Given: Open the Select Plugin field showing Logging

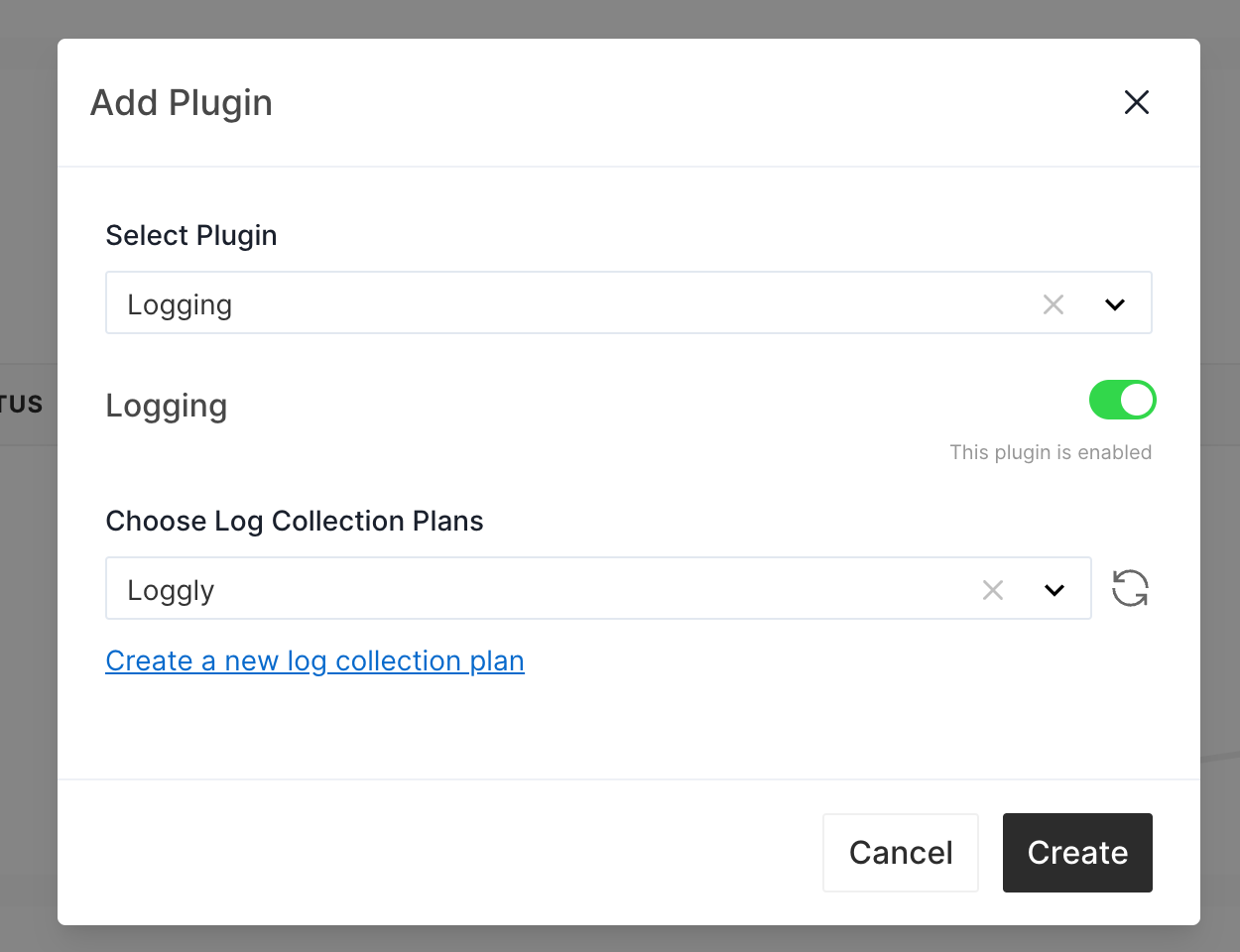Looking at the screenshot, I should (629, 302).
